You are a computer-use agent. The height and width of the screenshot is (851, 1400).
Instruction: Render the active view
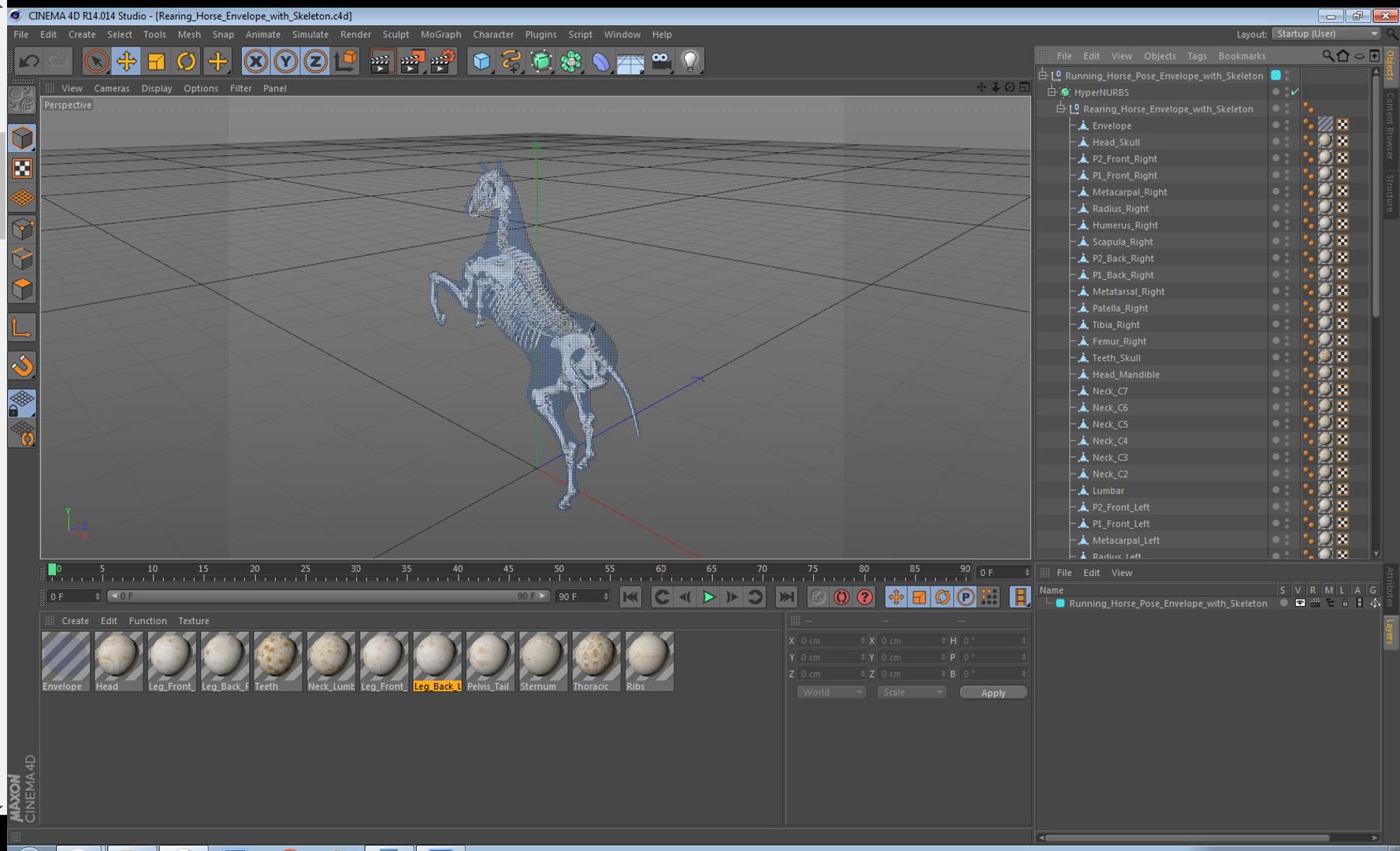381,61
